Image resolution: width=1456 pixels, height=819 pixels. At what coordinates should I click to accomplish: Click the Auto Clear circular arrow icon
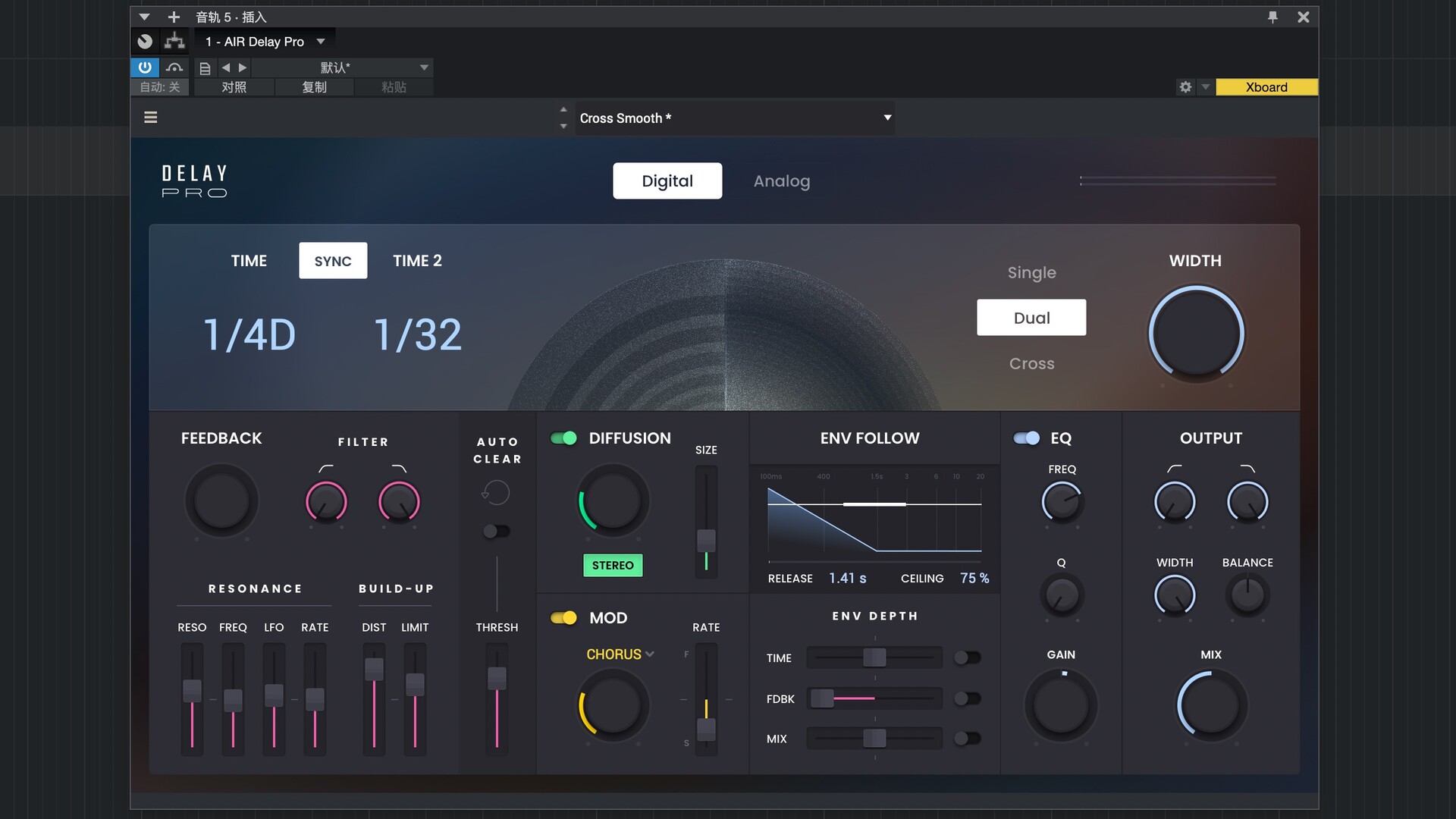[x=496, y=493]
